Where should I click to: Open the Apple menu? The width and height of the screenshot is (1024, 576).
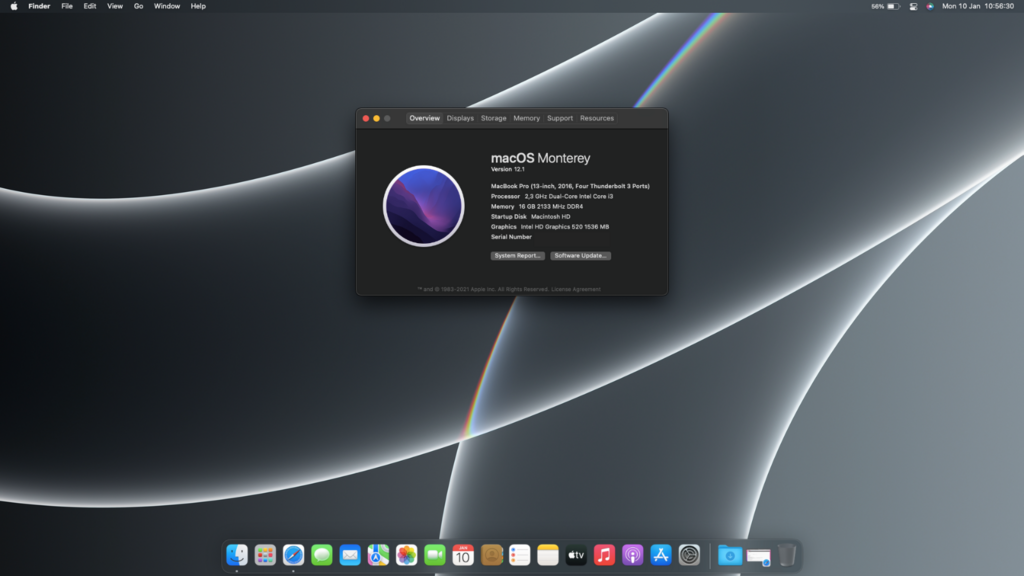pos(14,6)
